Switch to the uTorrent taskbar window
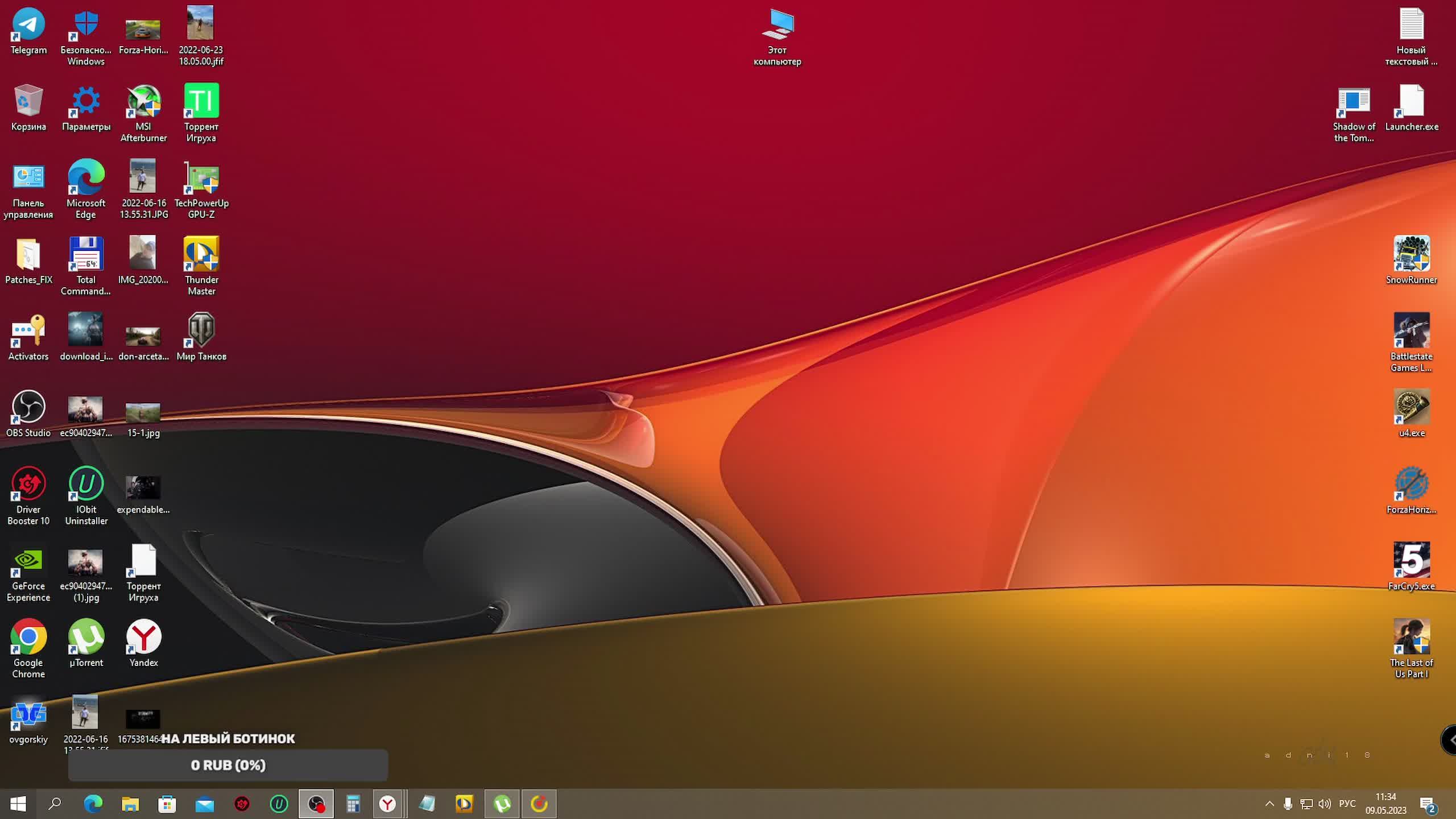The image size is (1456, 819). pos(502,804)
